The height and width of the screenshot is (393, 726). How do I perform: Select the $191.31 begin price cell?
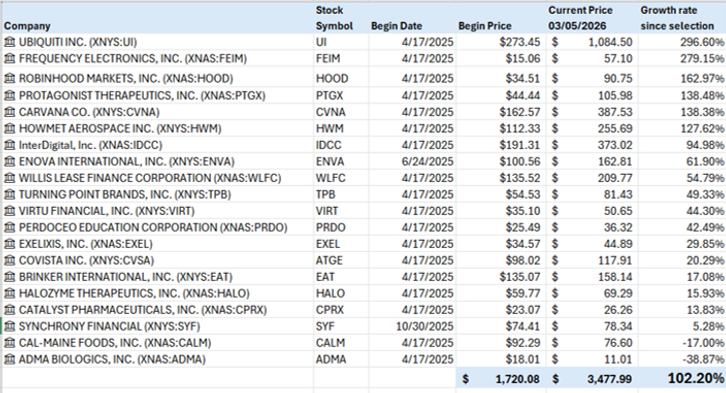(501, 145)
